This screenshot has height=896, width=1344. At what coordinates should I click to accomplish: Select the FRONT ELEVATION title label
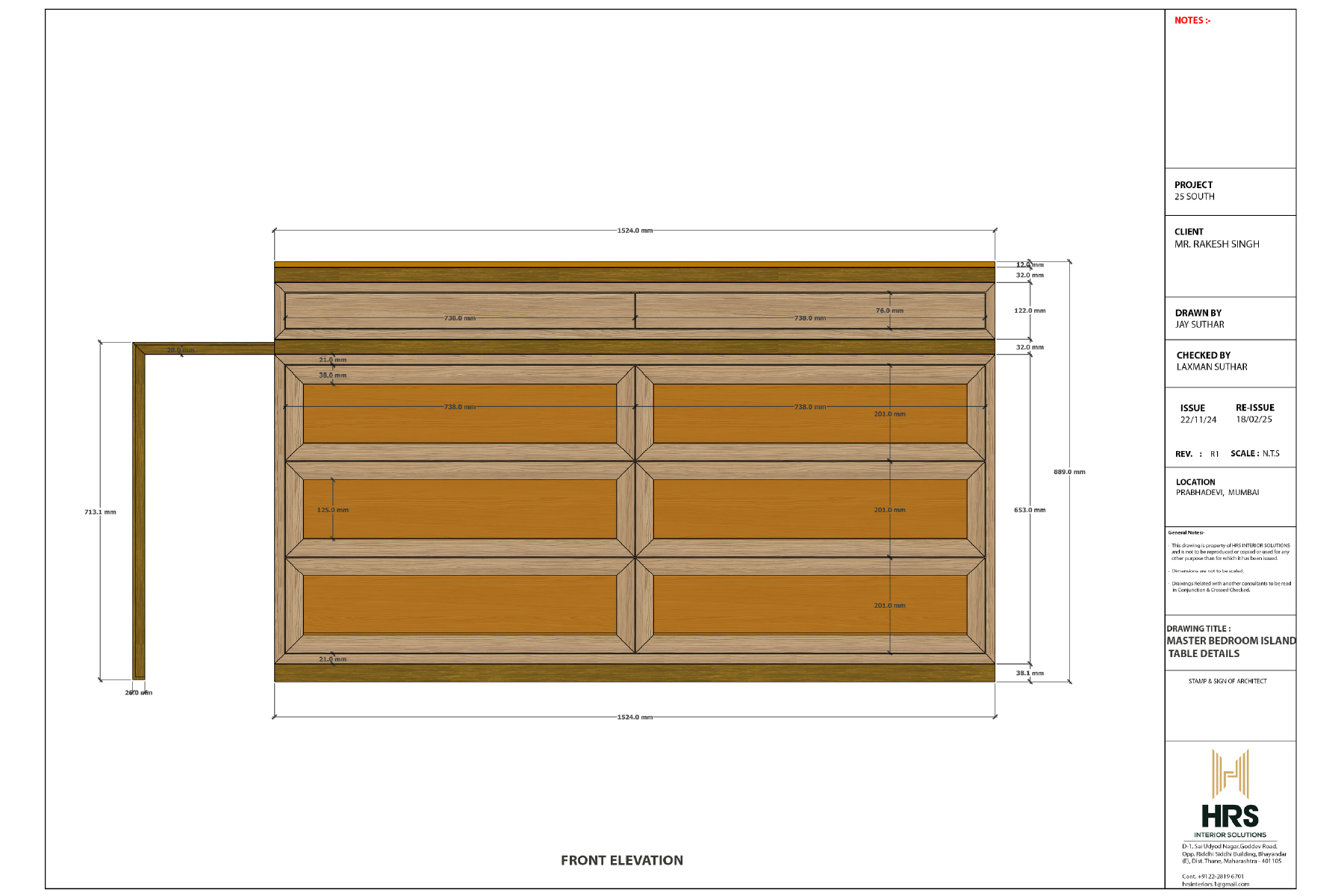click(621, 860)
